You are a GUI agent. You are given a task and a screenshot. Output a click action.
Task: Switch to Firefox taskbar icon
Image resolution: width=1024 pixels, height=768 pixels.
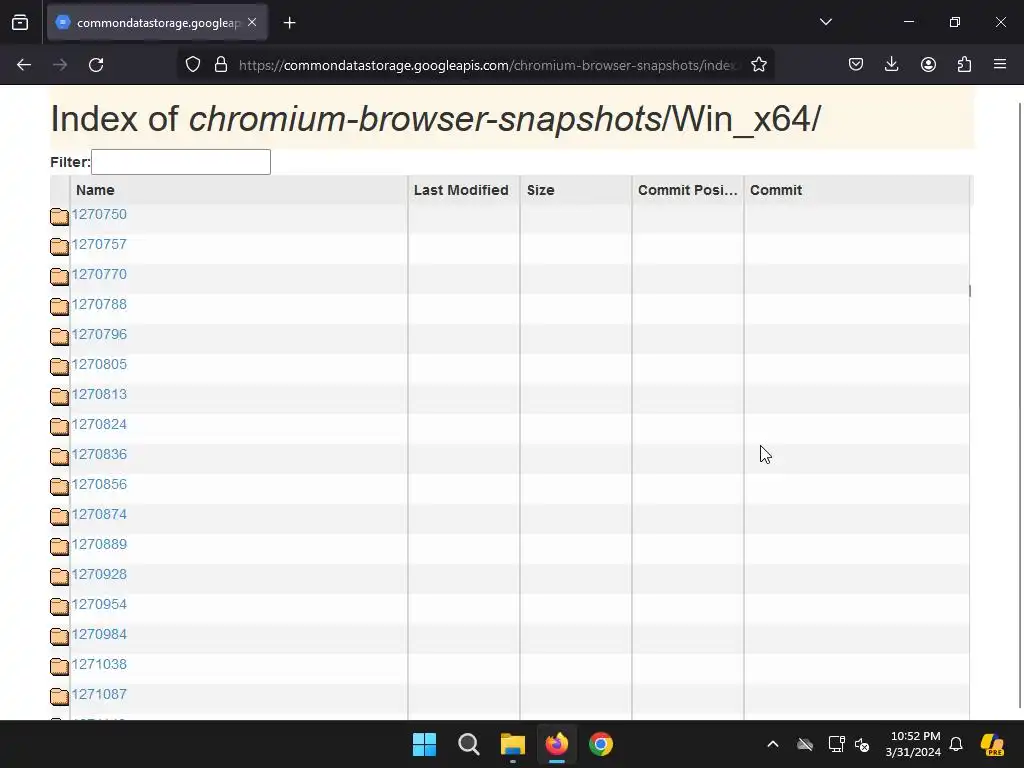pyautogui.click(x=556, y=744)
